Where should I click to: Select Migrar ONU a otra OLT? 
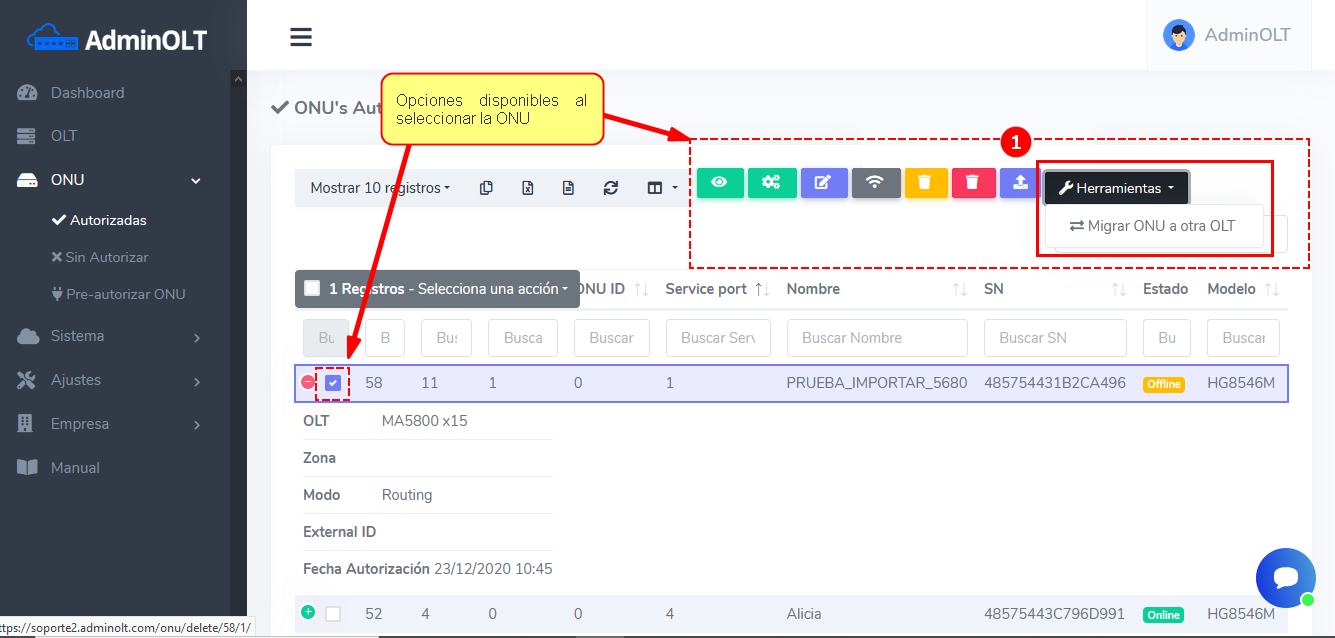[x=1152, y=226]
